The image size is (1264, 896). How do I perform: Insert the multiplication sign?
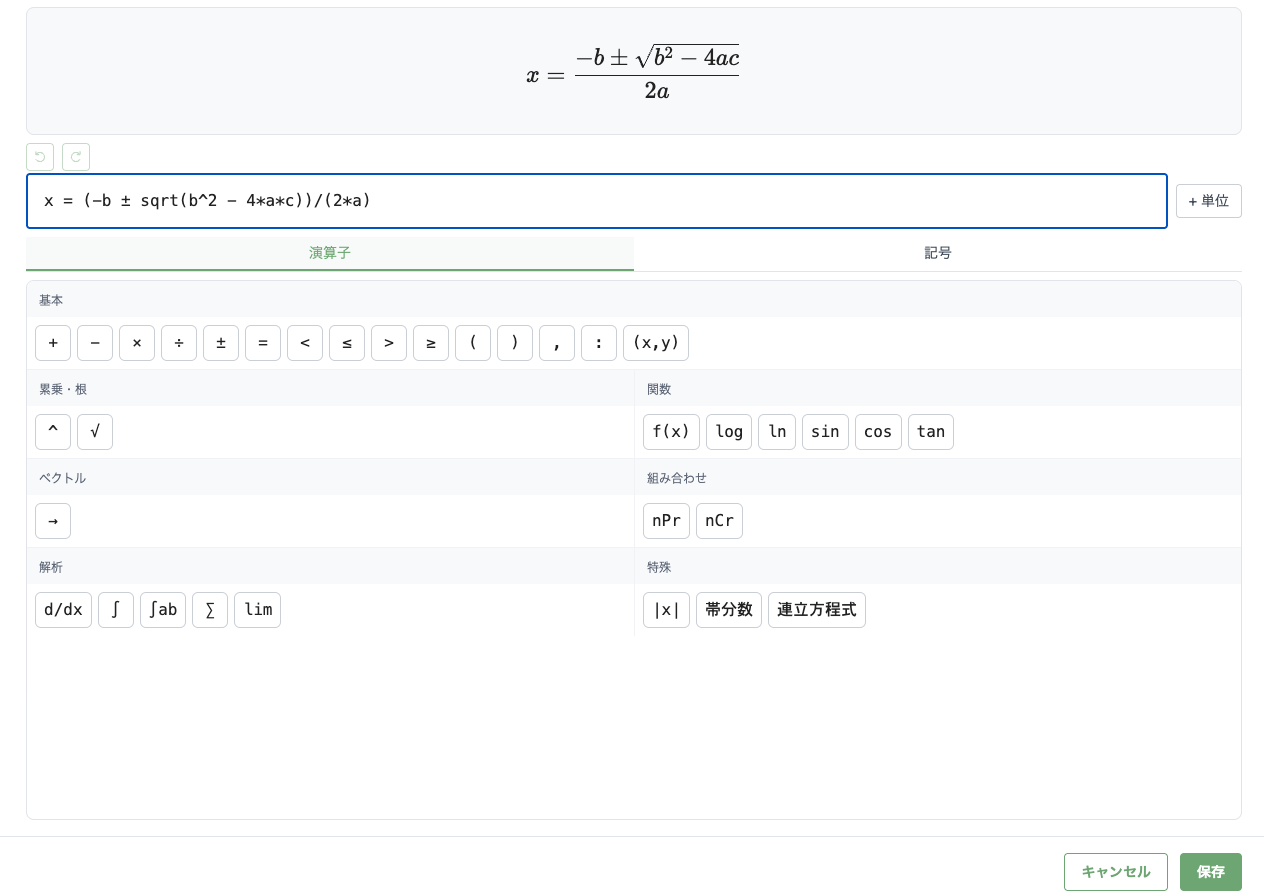(137, 343)
